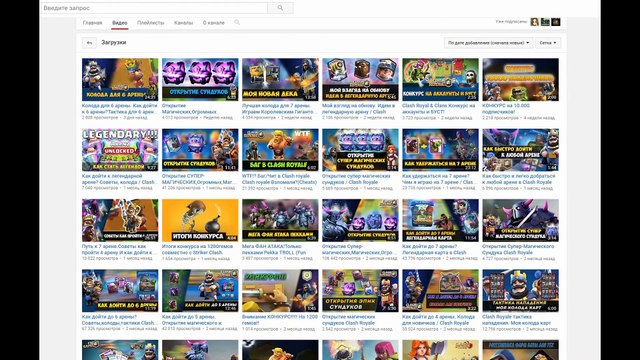
Task: Open the КАК ДОЙТИ ДО 6 АРЕНЫ thumbnail
Action: tap(120, 291)
